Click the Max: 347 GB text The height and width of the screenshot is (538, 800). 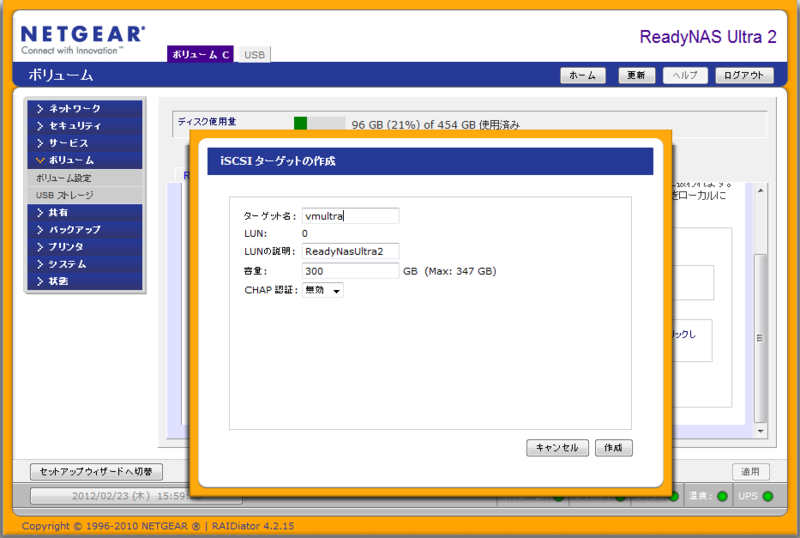[460, 271]
